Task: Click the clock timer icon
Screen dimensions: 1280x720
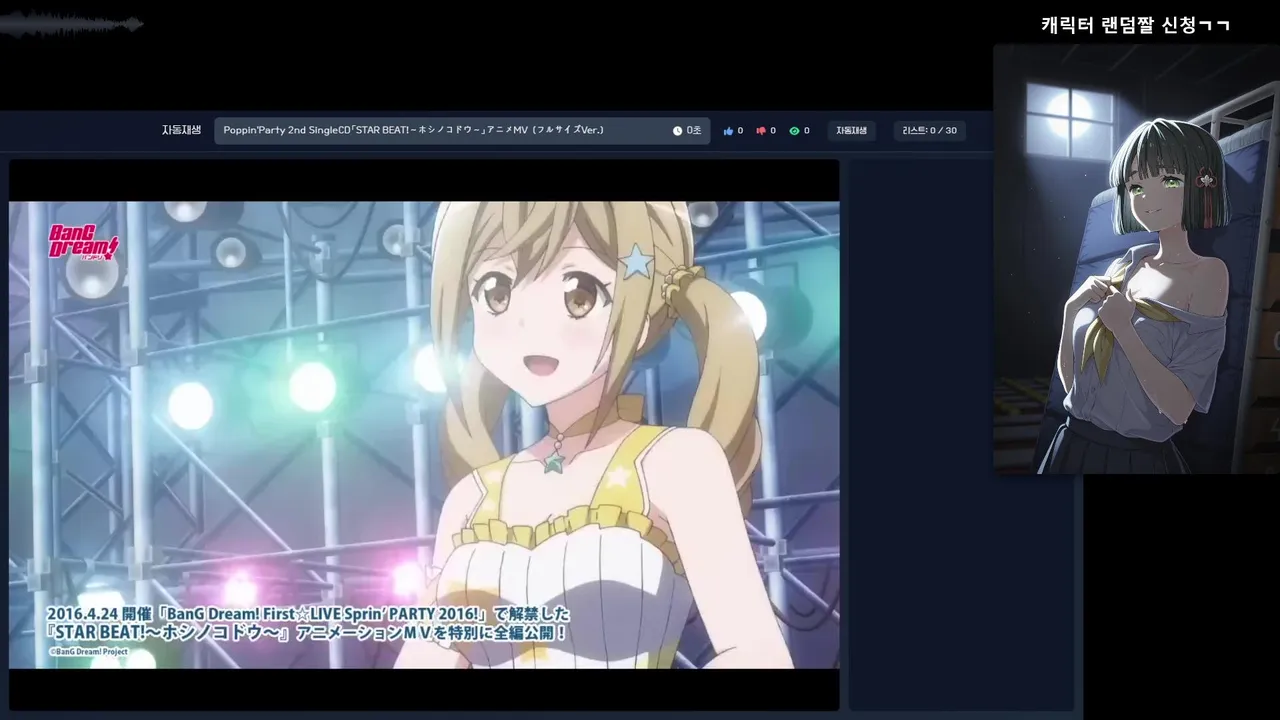Action: click(677, 131)
